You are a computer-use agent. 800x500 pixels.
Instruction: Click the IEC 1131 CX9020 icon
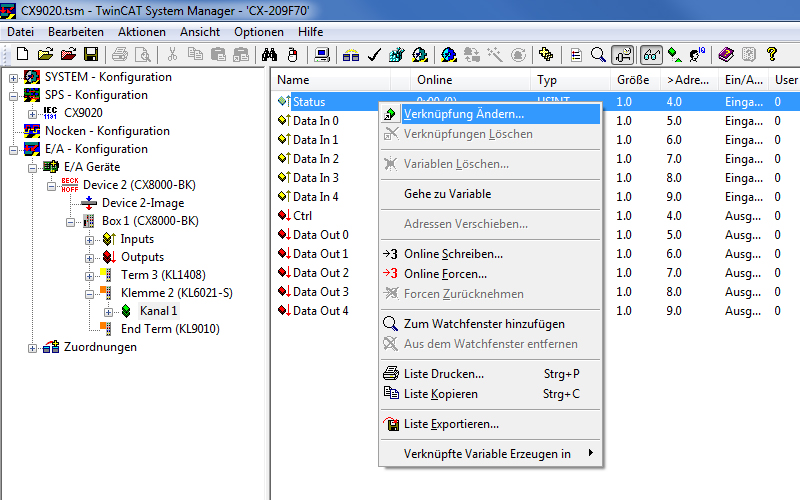point(51,113)
